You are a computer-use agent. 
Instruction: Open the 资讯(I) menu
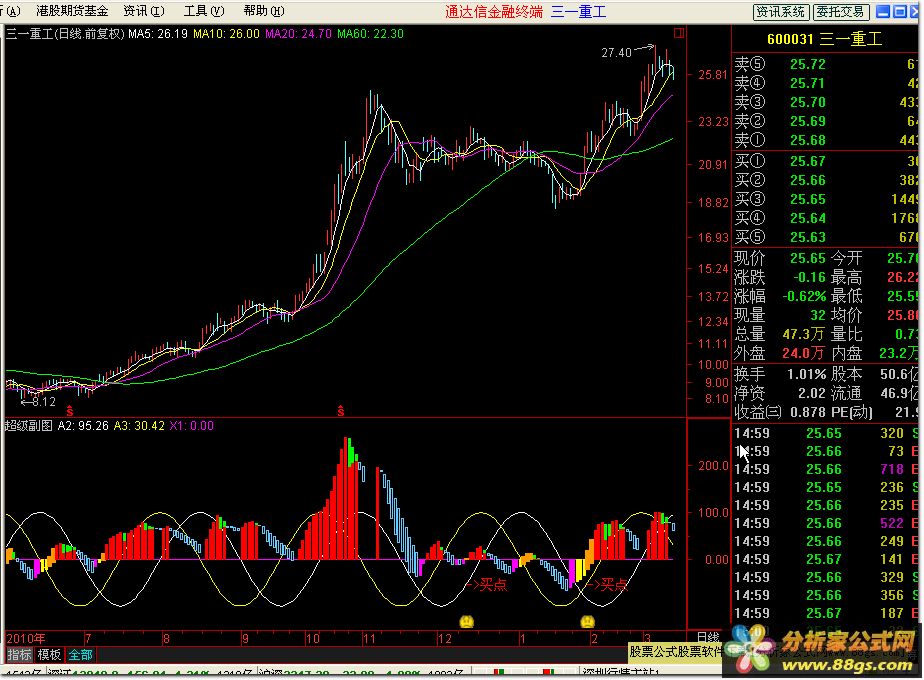click(143, 11)
